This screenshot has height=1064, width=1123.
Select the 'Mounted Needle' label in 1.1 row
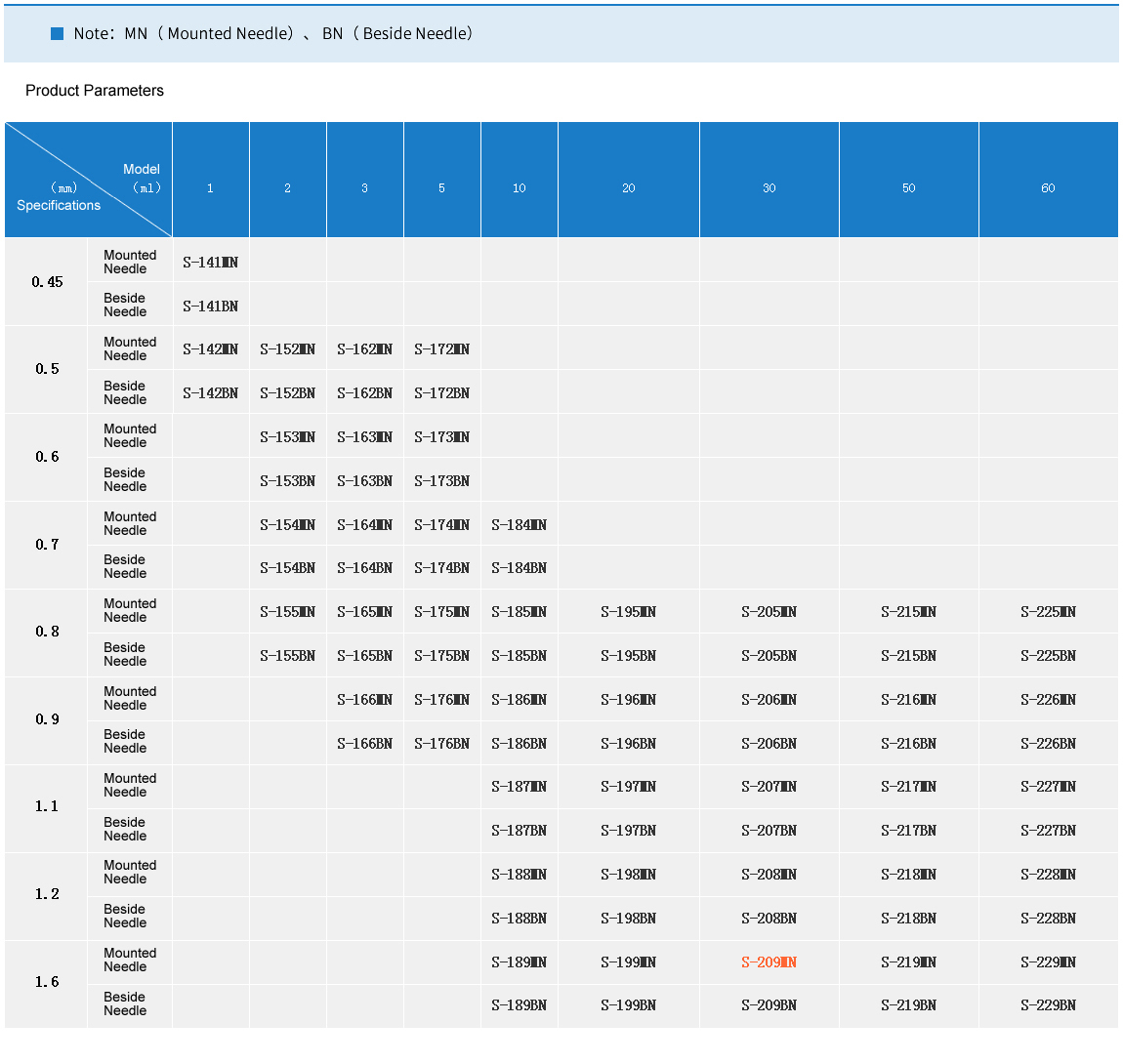130,786
